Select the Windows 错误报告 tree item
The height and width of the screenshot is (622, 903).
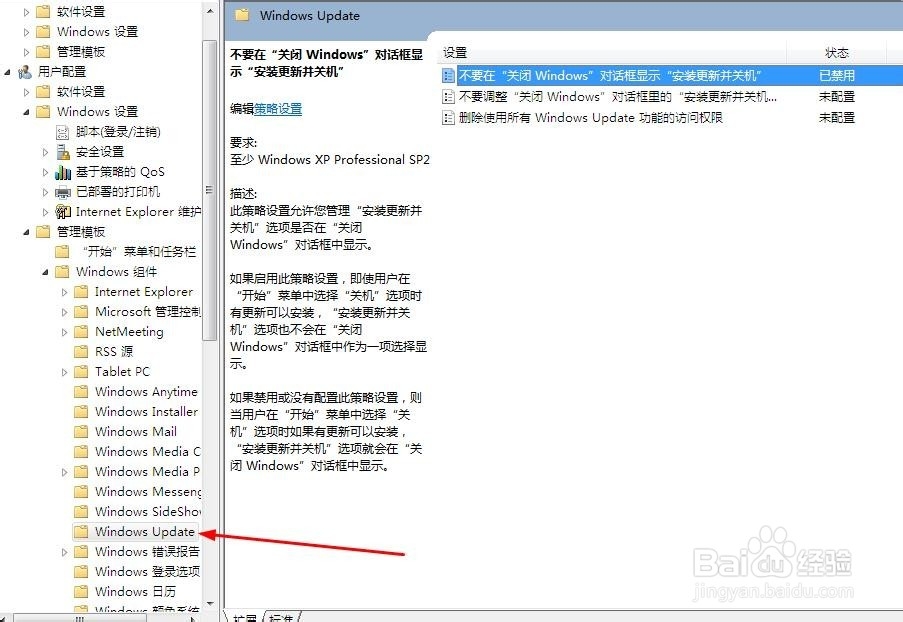147,552
